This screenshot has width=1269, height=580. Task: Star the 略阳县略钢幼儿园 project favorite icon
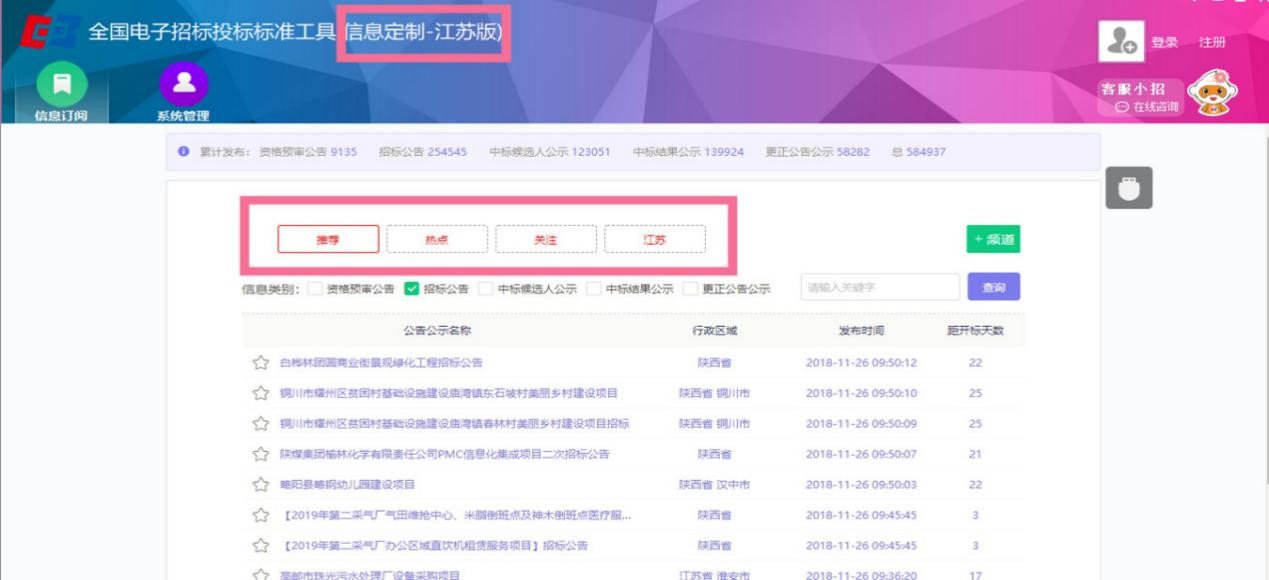coord(257,482)
